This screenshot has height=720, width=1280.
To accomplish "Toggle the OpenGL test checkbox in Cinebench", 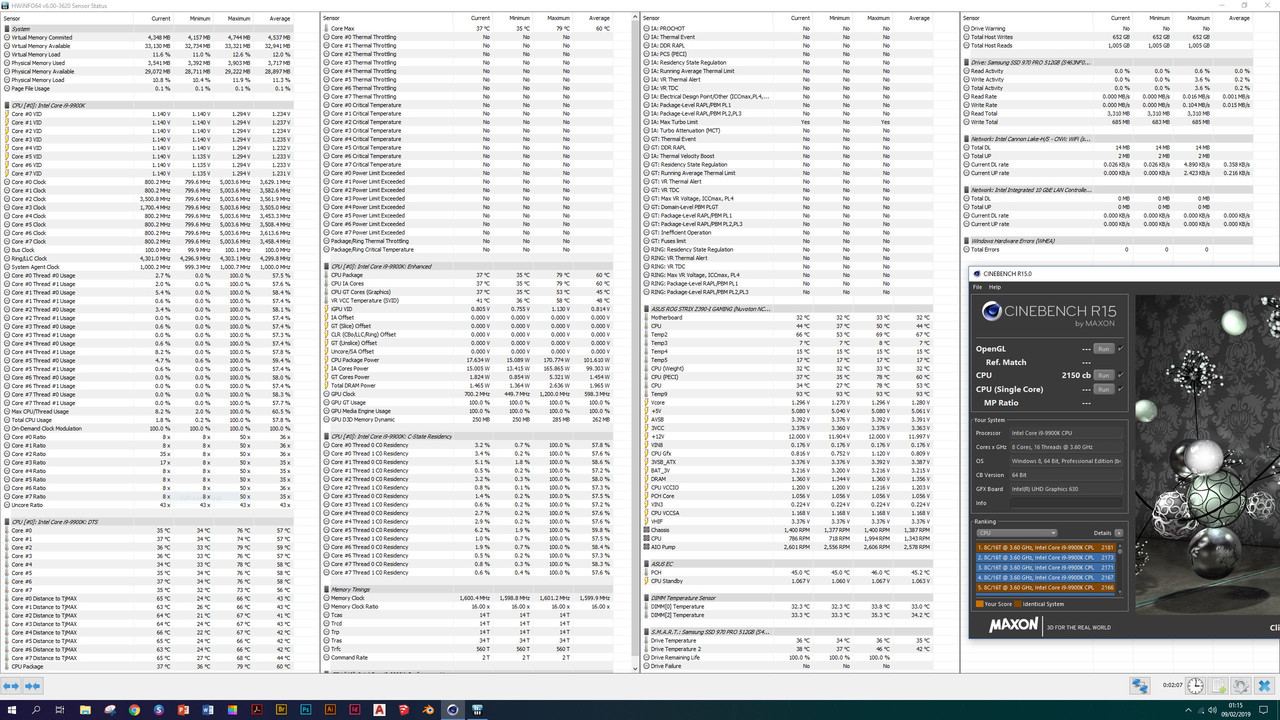I will tap(1120, 348).
